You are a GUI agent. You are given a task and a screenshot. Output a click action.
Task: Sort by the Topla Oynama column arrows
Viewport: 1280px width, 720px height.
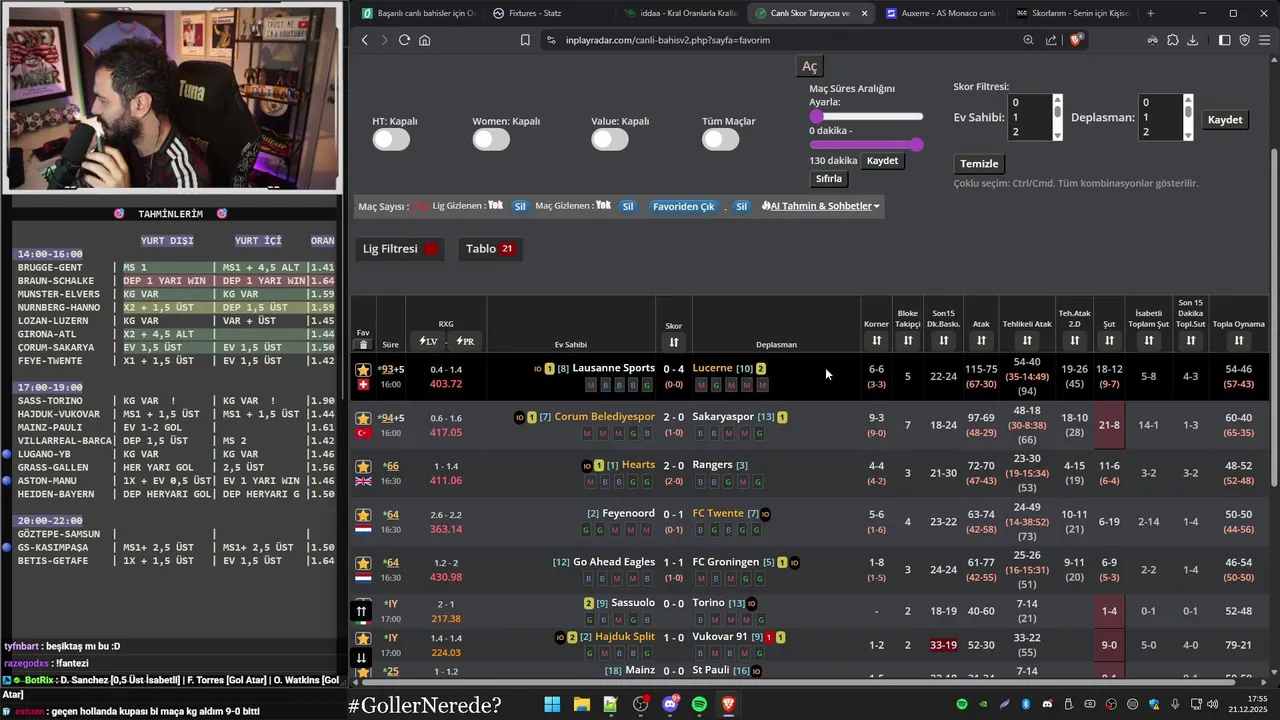click(1238, 341)
